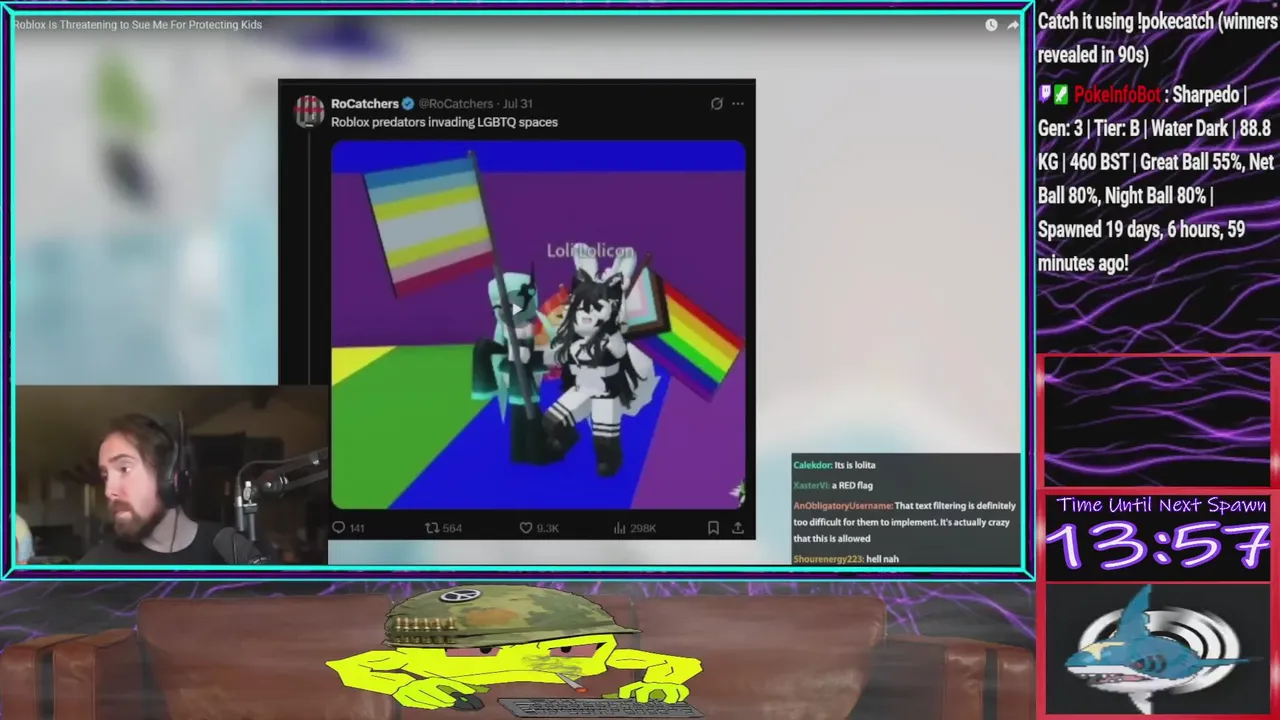1280x720 pixels.
Task: Open the Roblox pride flag tweet image
Action: click(x=538, y=325)
